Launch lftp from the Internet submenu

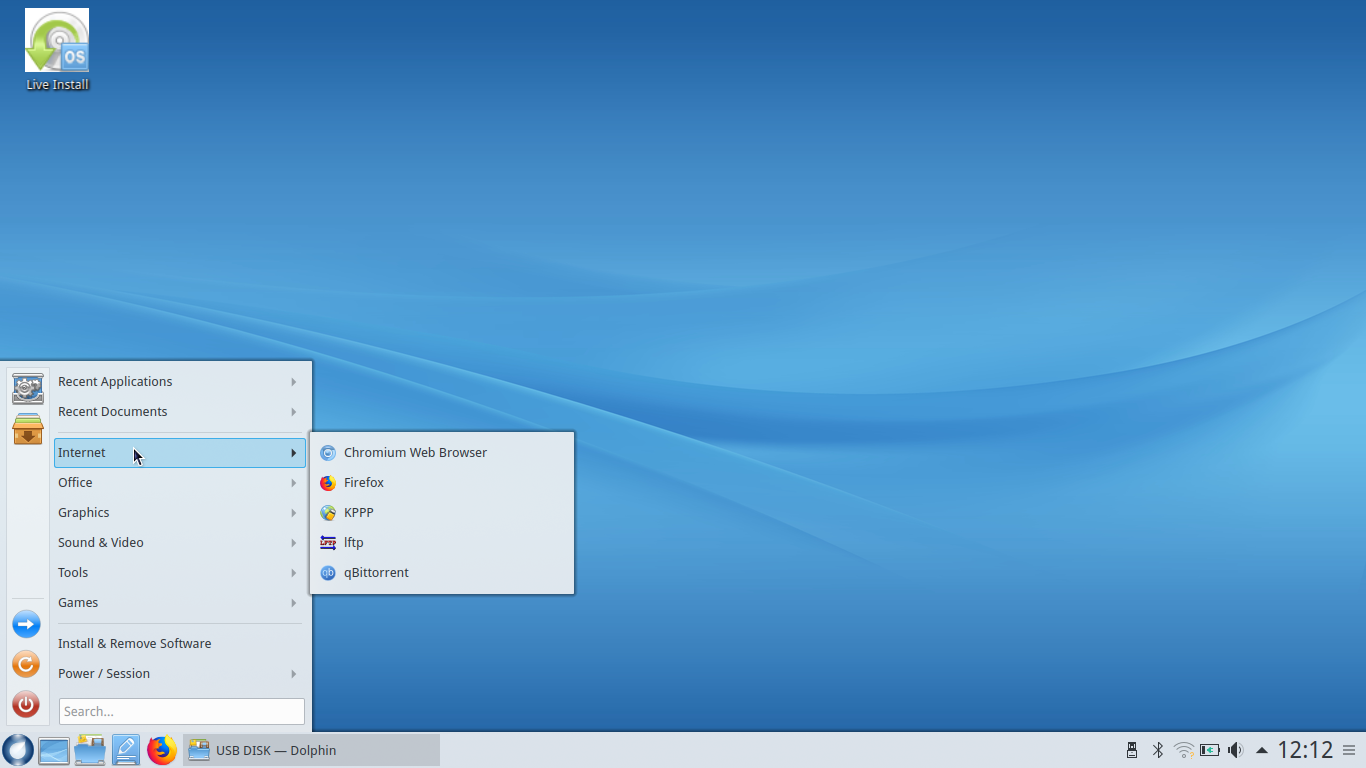pos(442,543)
